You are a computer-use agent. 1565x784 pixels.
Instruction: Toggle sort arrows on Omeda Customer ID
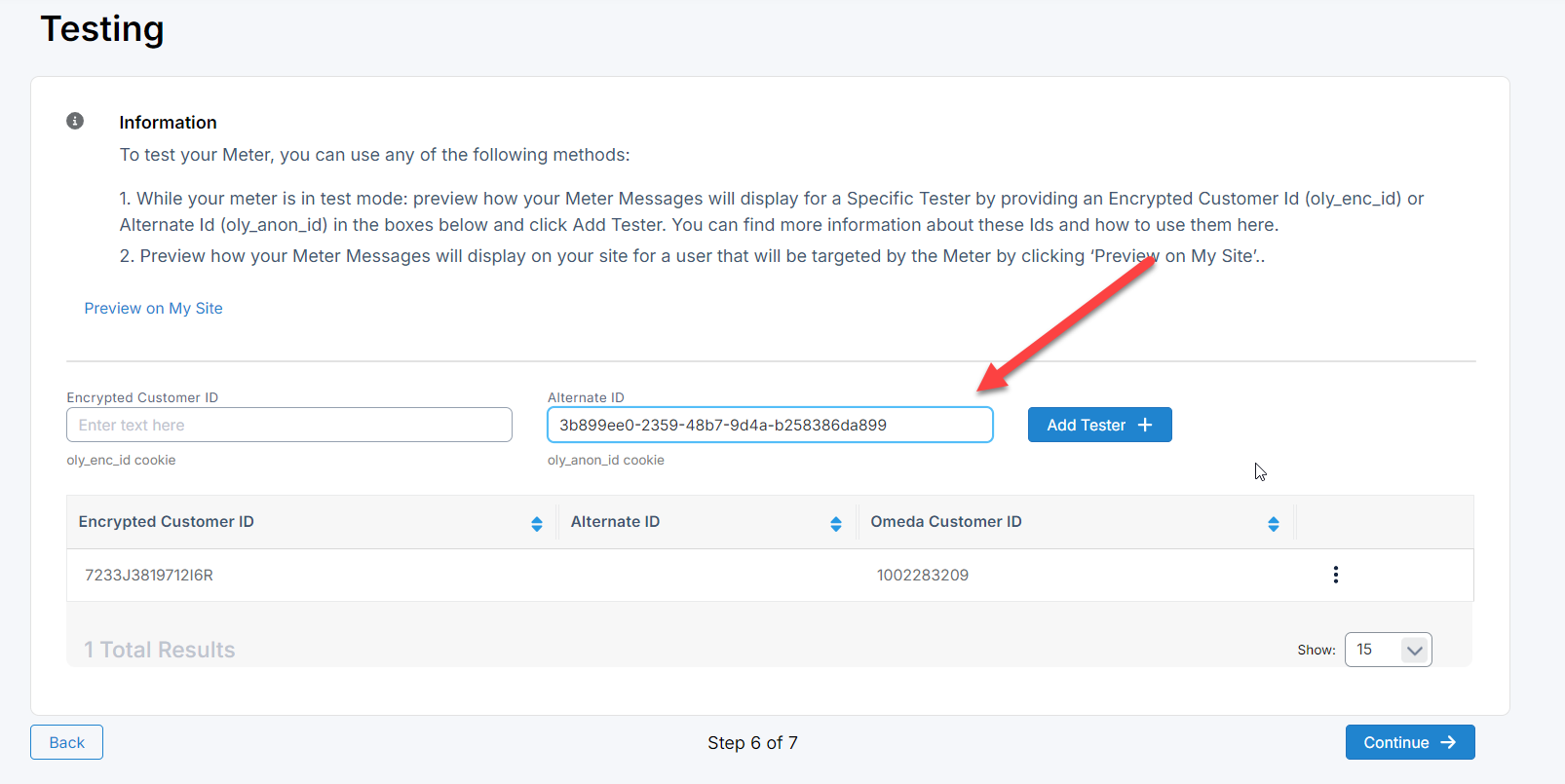click(1273, 524)
